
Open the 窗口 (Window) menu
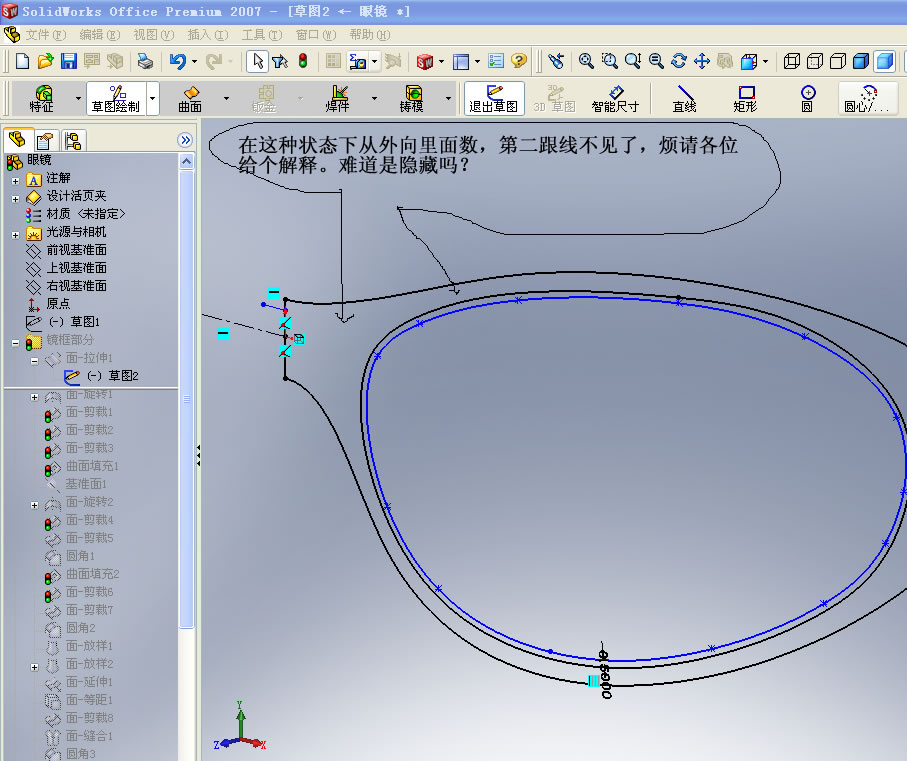coord(316,35)
